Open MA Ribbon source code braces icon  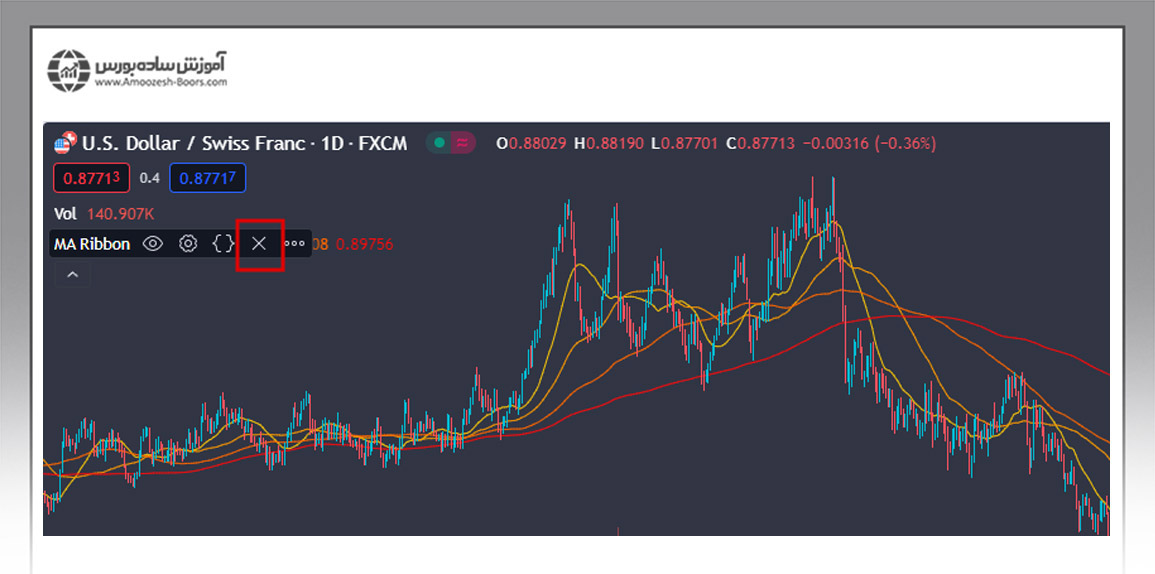tap(223, 243)
